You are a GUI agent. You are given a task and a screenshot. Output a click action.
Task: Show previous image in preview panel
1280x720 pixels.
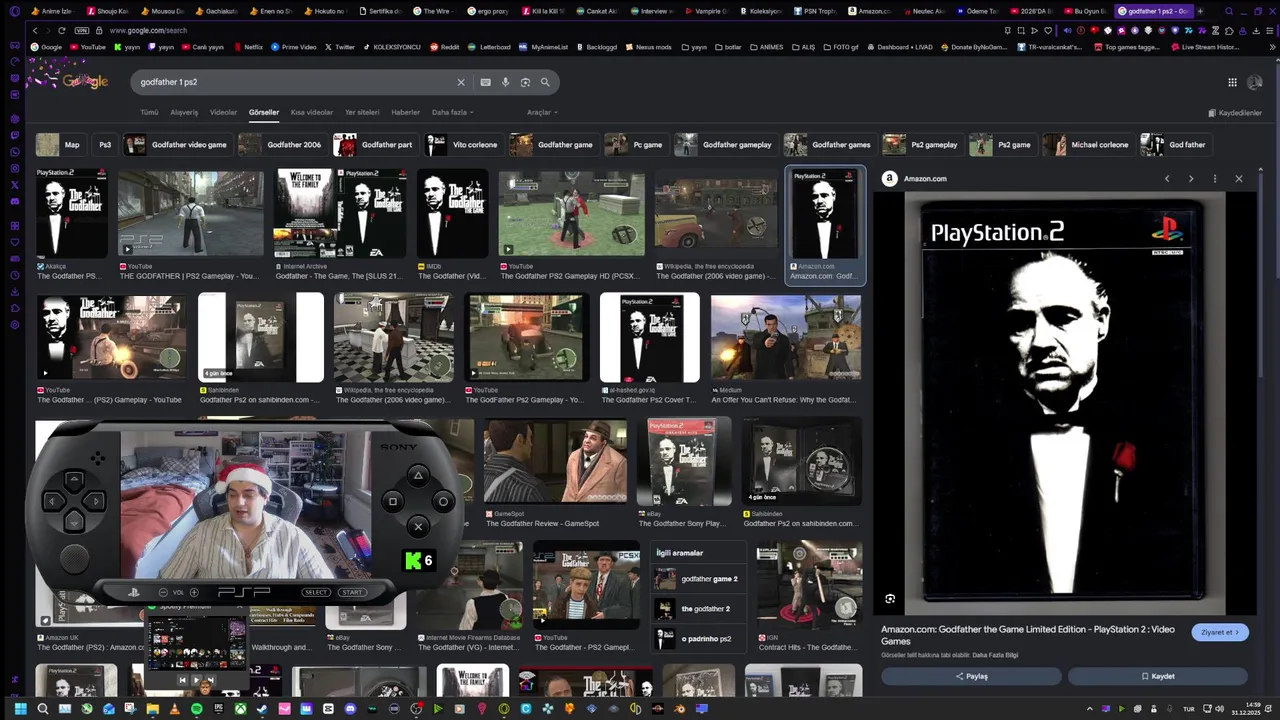(1167, 178)
